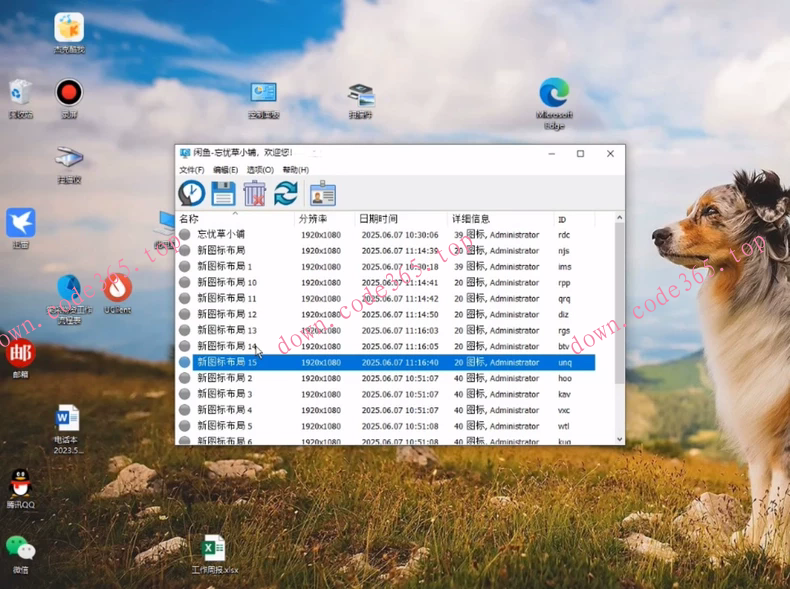Click the 日期时间 column header
The image size is (790, 589).
point(401,219)
